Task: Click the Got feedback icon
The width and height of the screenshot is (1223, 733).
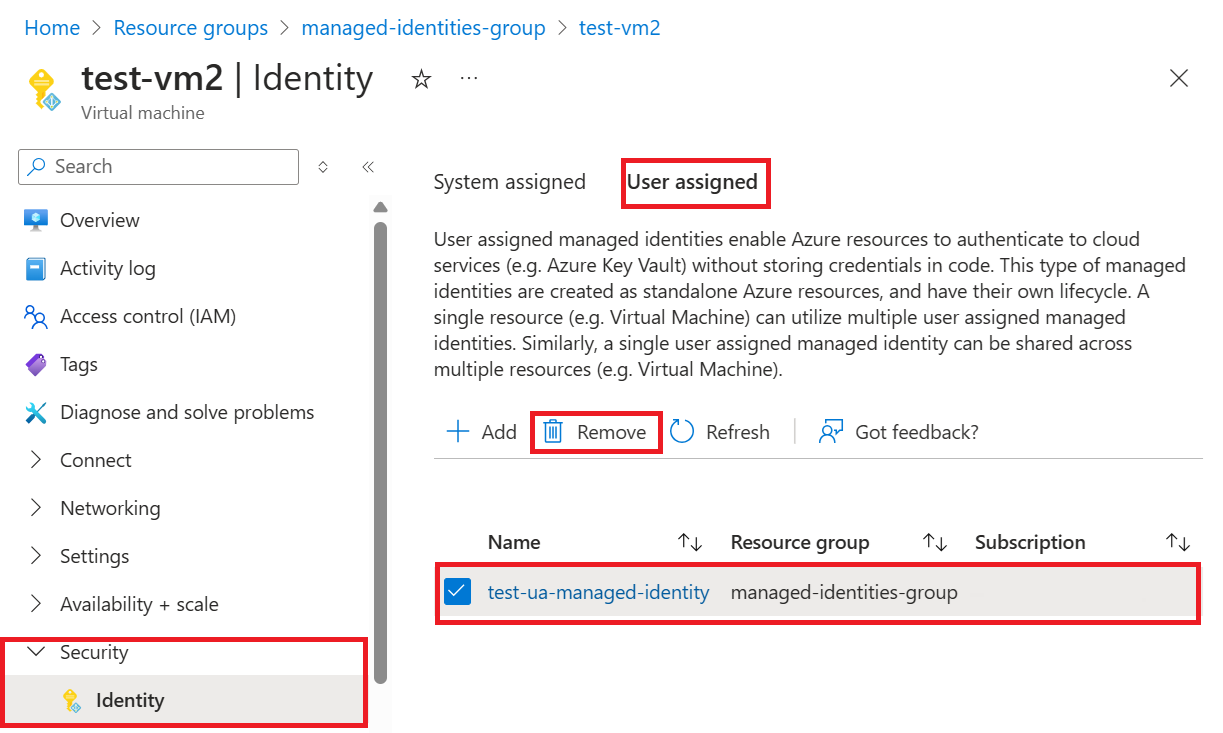Action: click(830, 431)
